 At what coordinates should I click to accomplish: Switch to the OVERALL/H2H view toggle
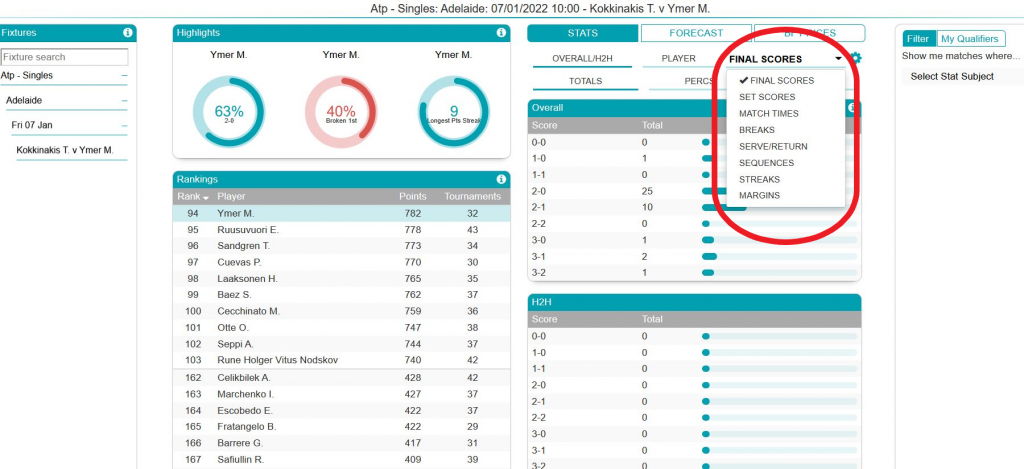tap(580, 59)
